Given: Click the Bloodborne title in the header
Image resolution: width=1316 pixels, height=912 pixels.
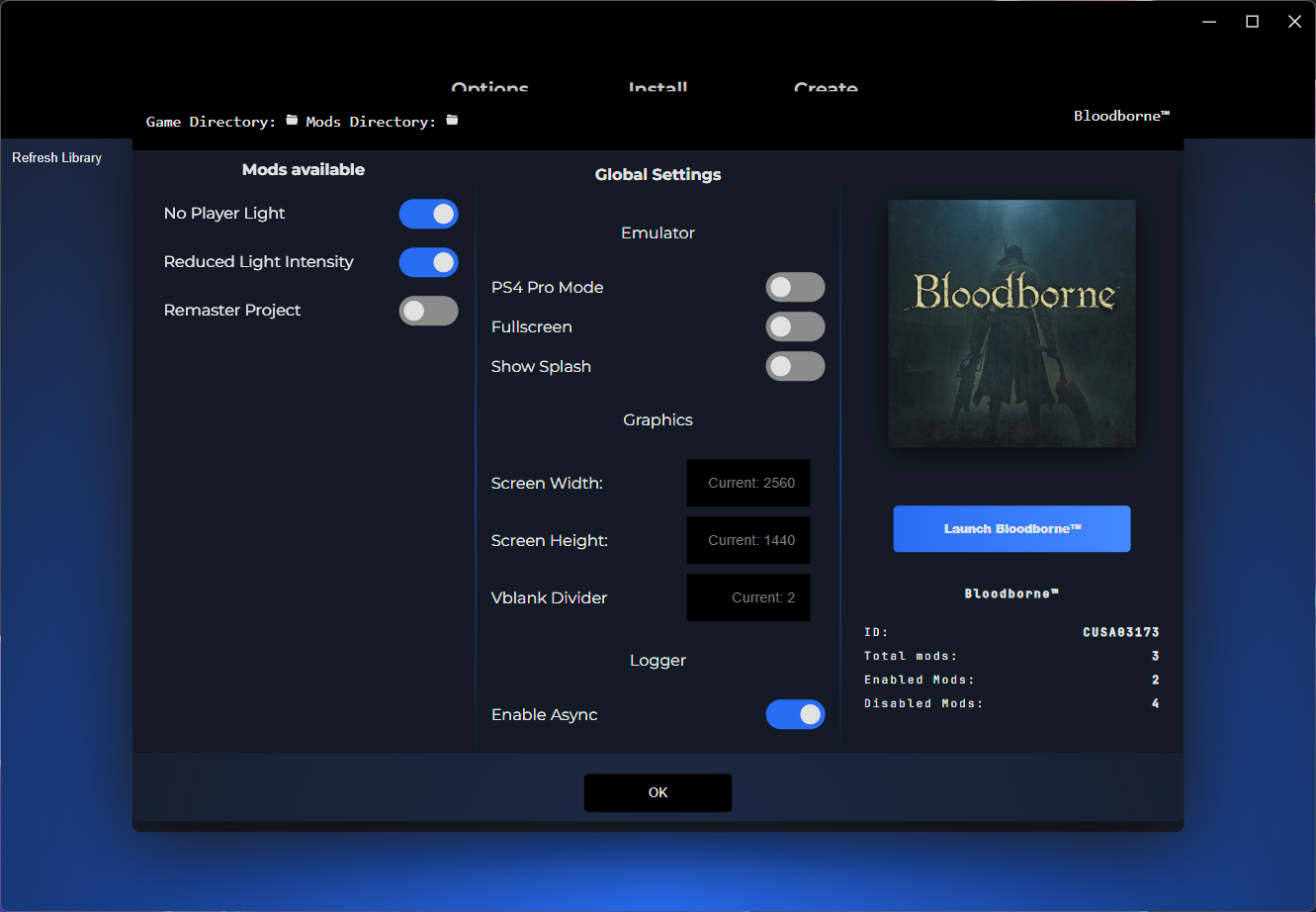Looking at the screenshot, I should point(1121,116).
